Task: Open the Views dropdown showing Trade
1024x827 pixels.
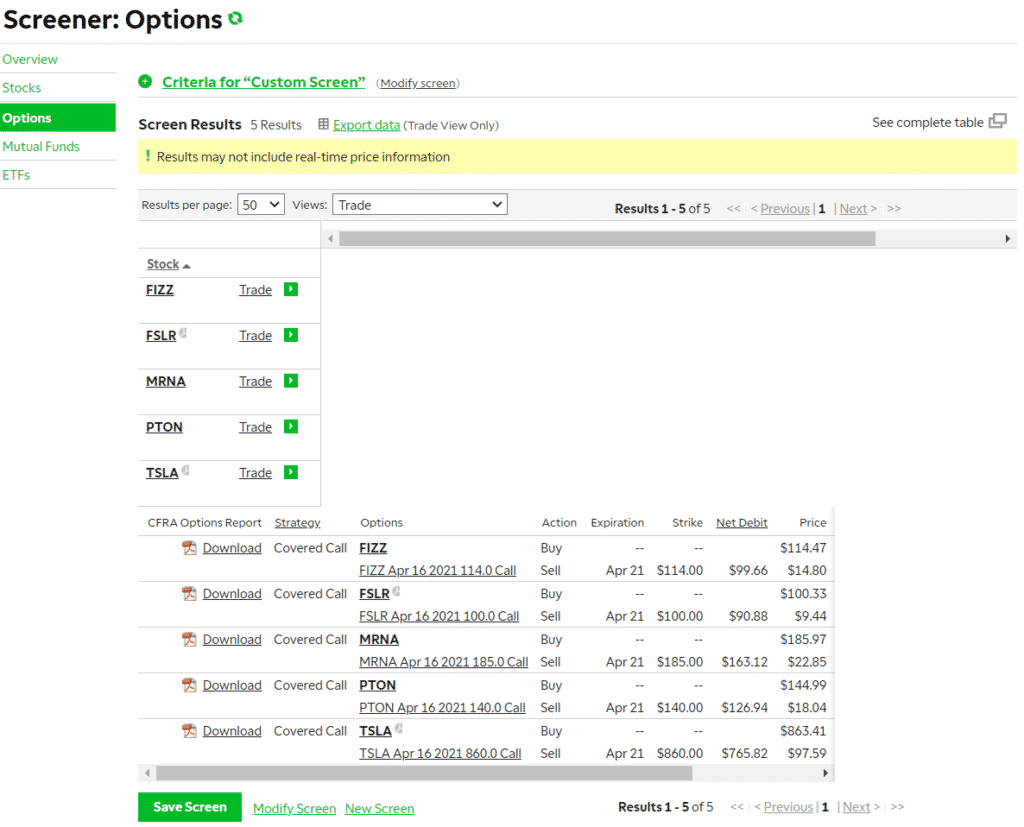Action: (419, 204)
